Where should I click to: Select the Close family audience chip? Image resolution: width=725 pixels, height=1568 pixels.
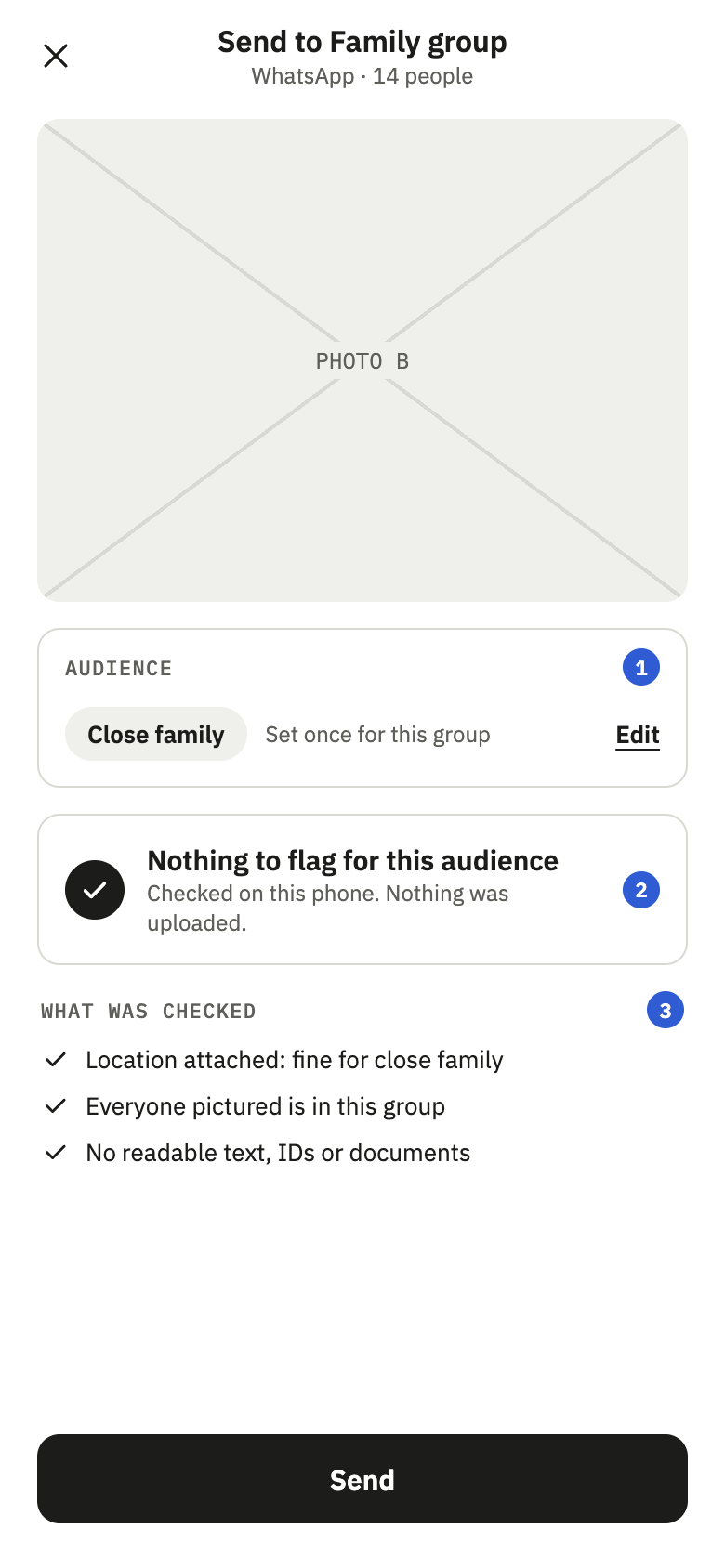(x=156, y=735)
